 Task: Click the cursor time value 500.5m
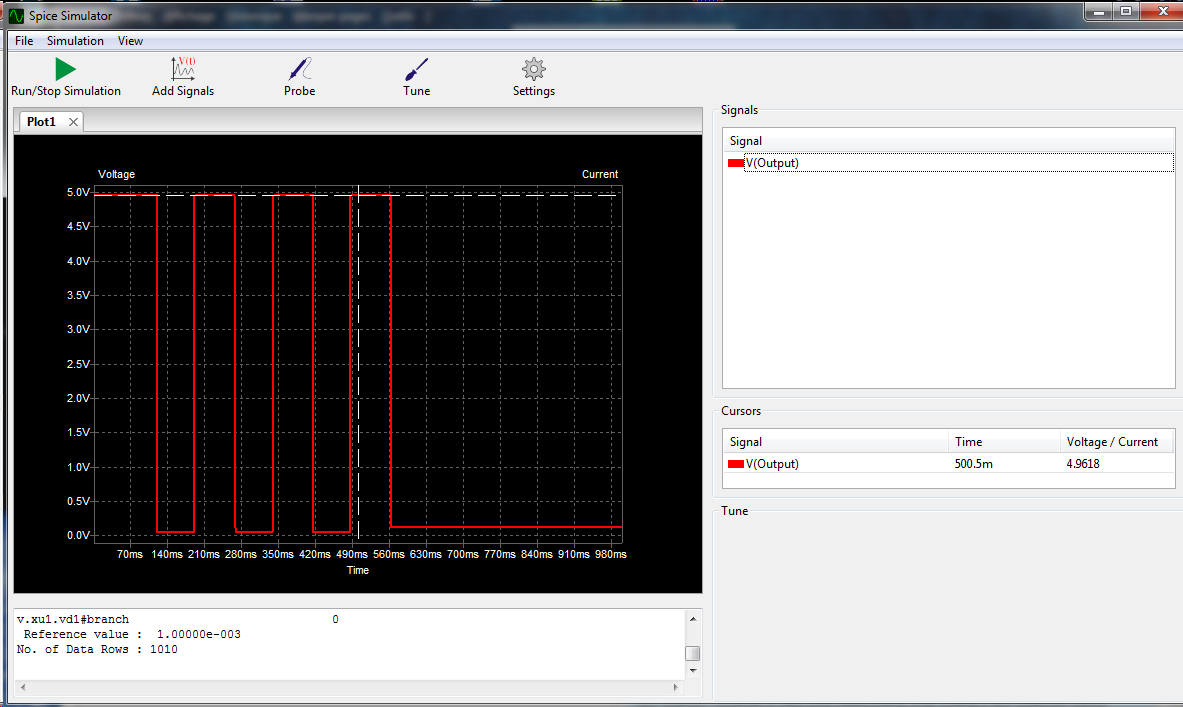(x=973, y=464)
